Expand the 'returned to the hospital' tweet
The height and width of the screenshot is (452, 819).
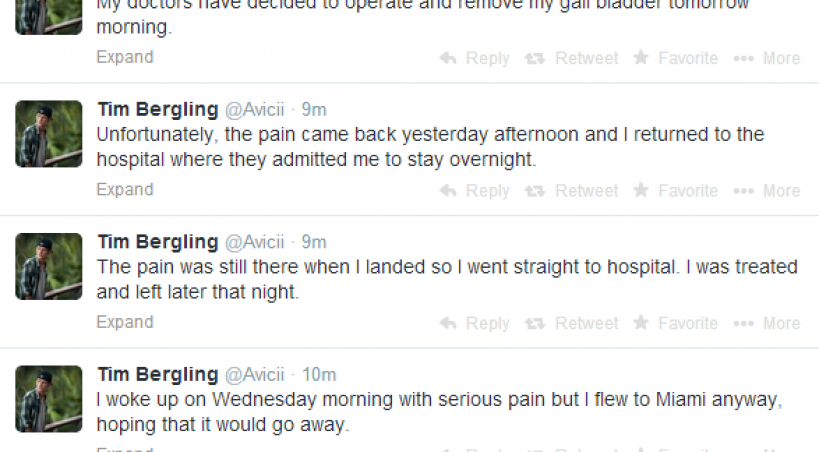tap(125, 190)
